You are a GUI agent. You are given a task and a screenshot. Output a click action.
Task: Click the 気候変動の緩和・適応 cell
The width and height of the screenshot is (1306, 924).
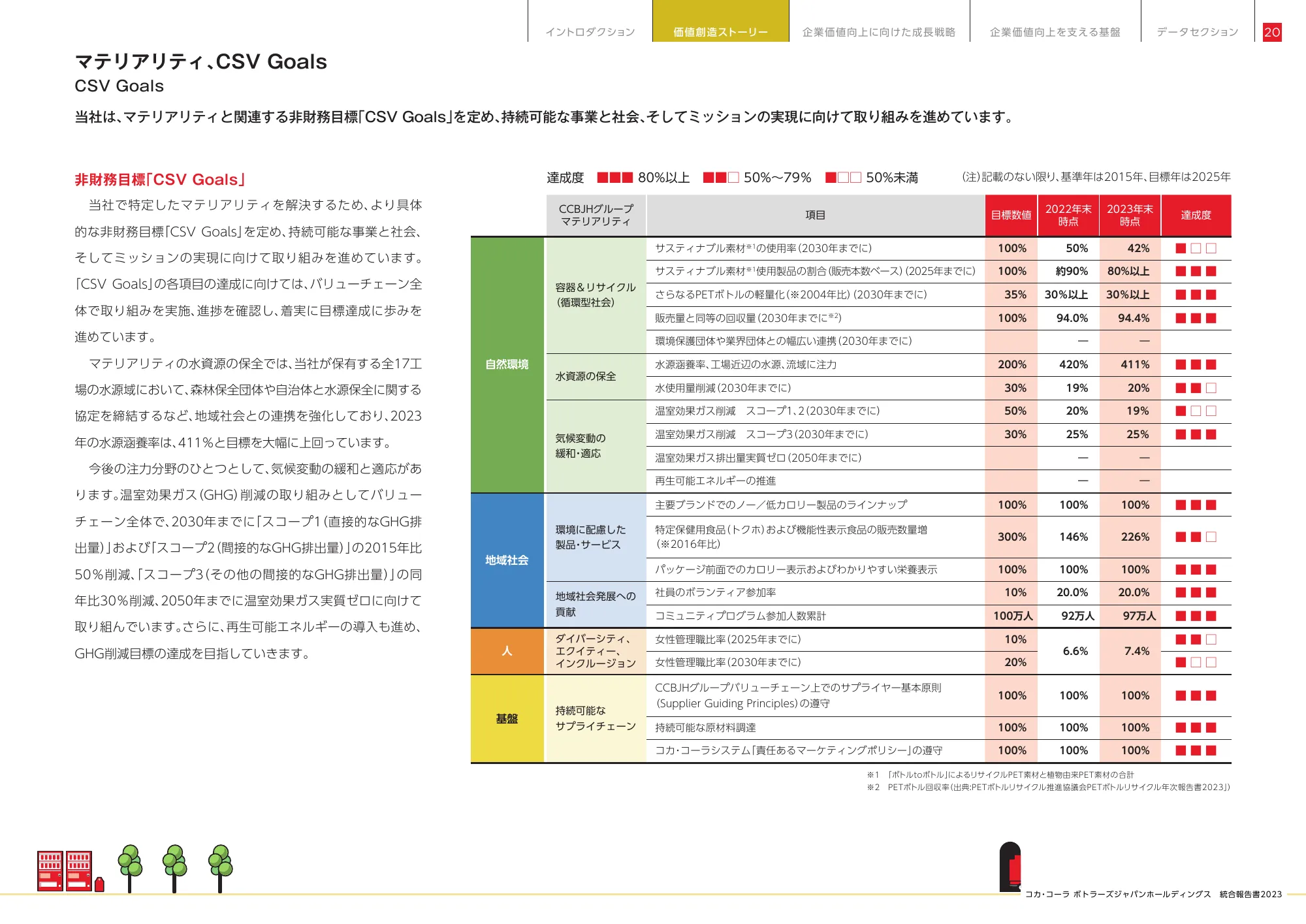(596, 446)
